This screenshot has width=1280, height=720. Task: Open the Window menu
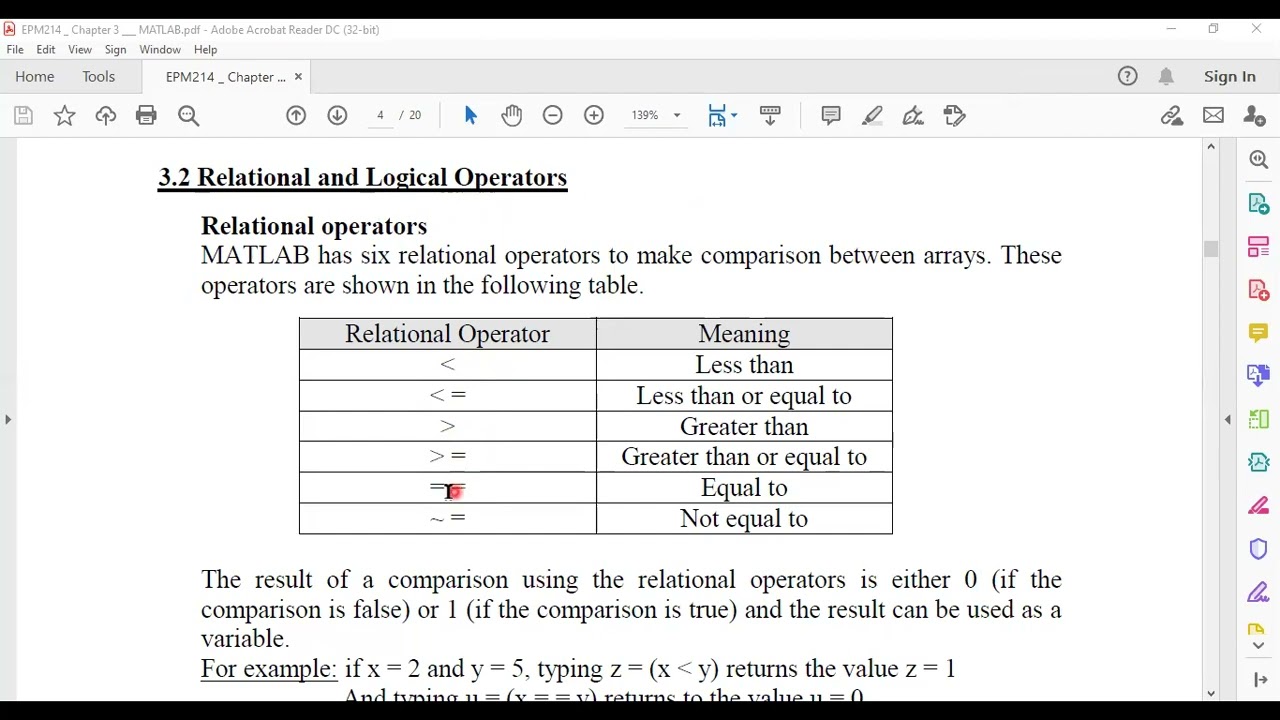[x=160, y=50]
